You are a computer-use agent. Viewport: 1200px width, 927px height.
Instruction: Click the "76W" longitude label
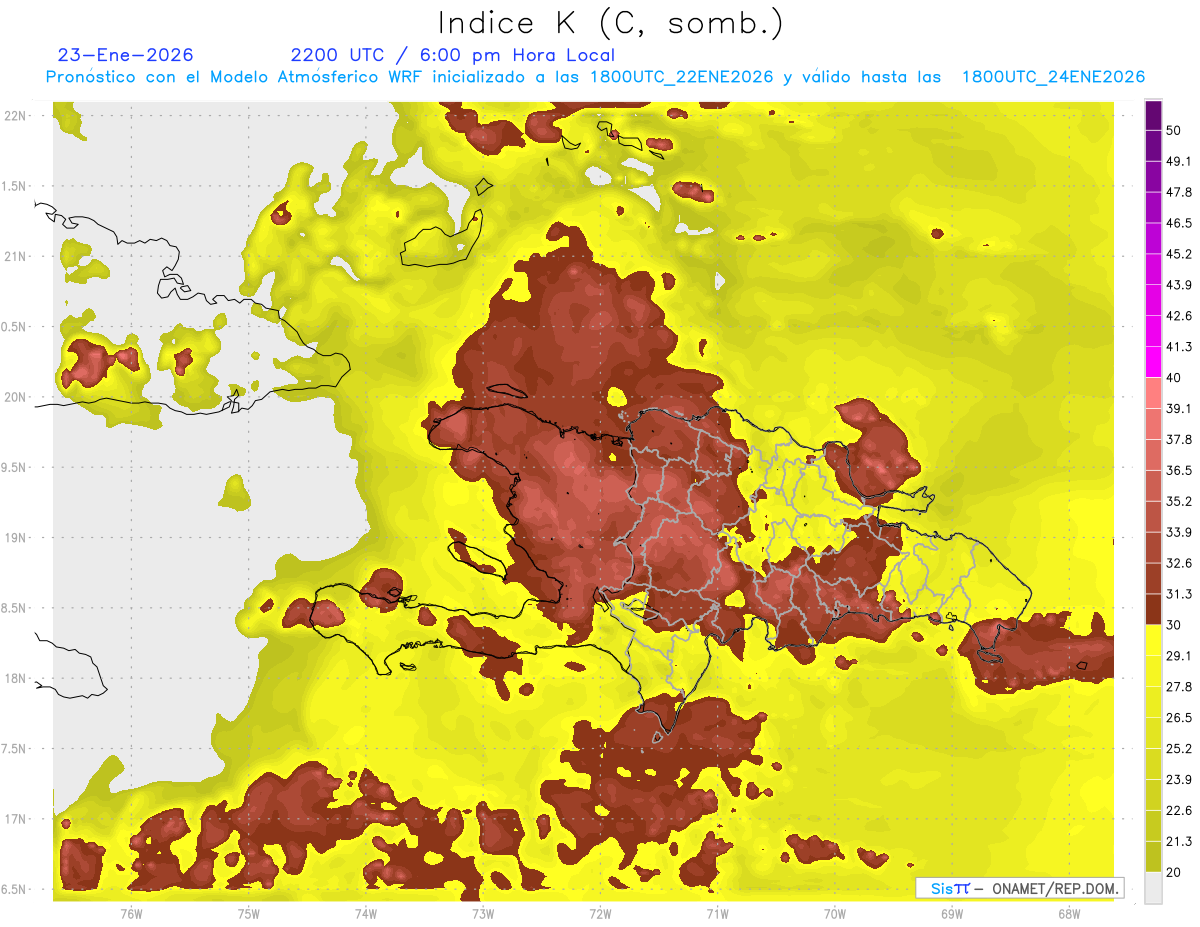pyautogui.click(x=131, y=913)
